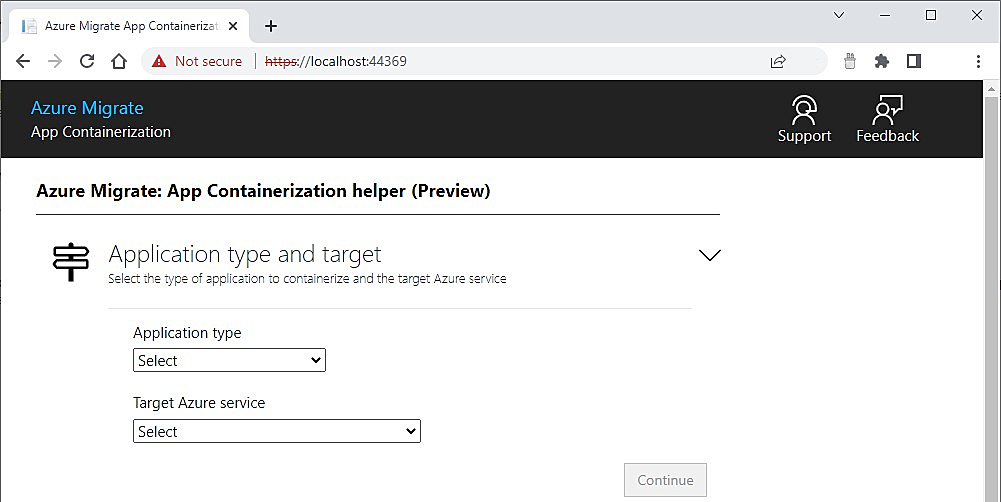Click the browser back arrow

(23, 61)
